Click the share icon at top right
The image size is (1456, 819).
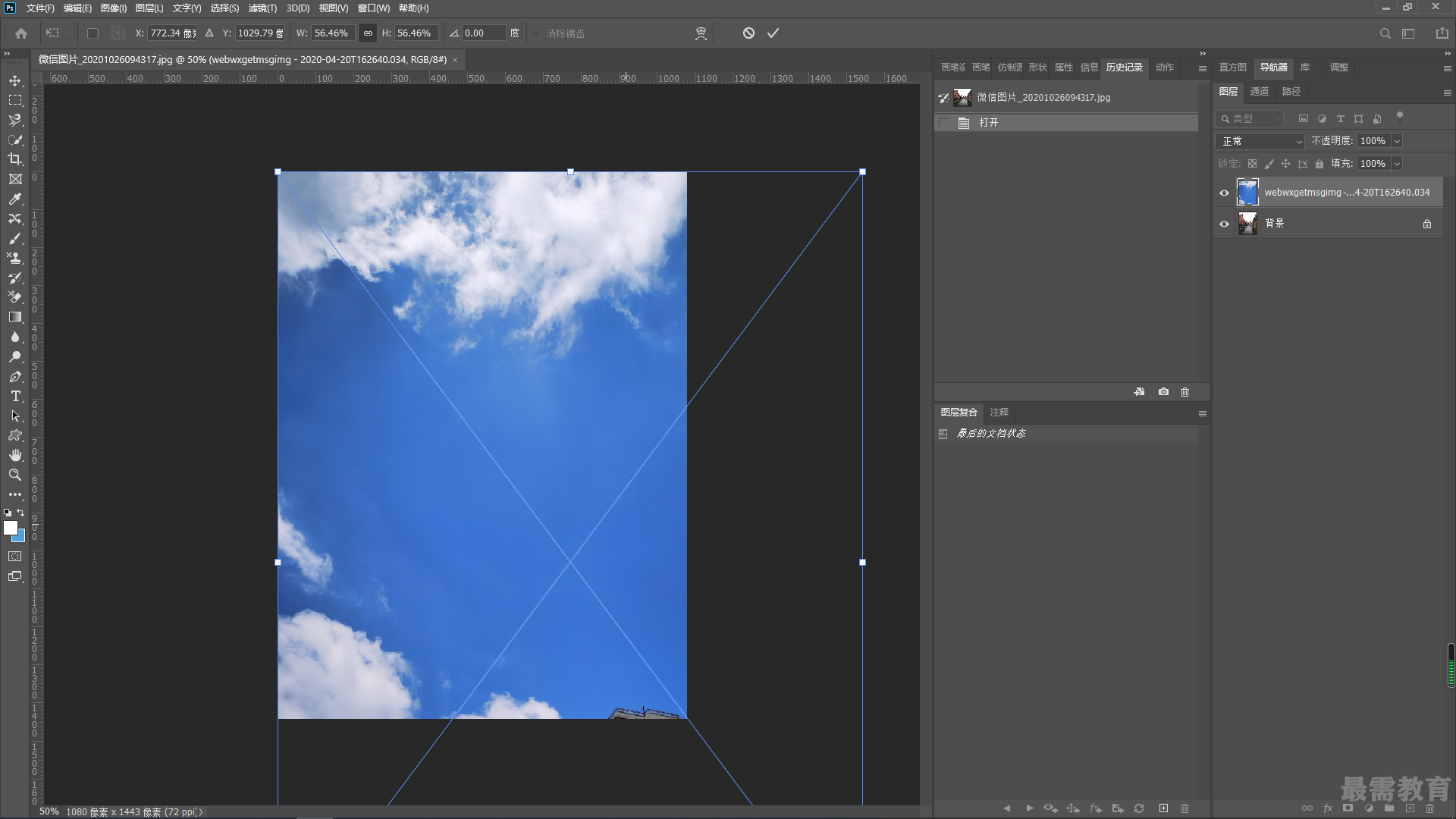[1442, 33]
